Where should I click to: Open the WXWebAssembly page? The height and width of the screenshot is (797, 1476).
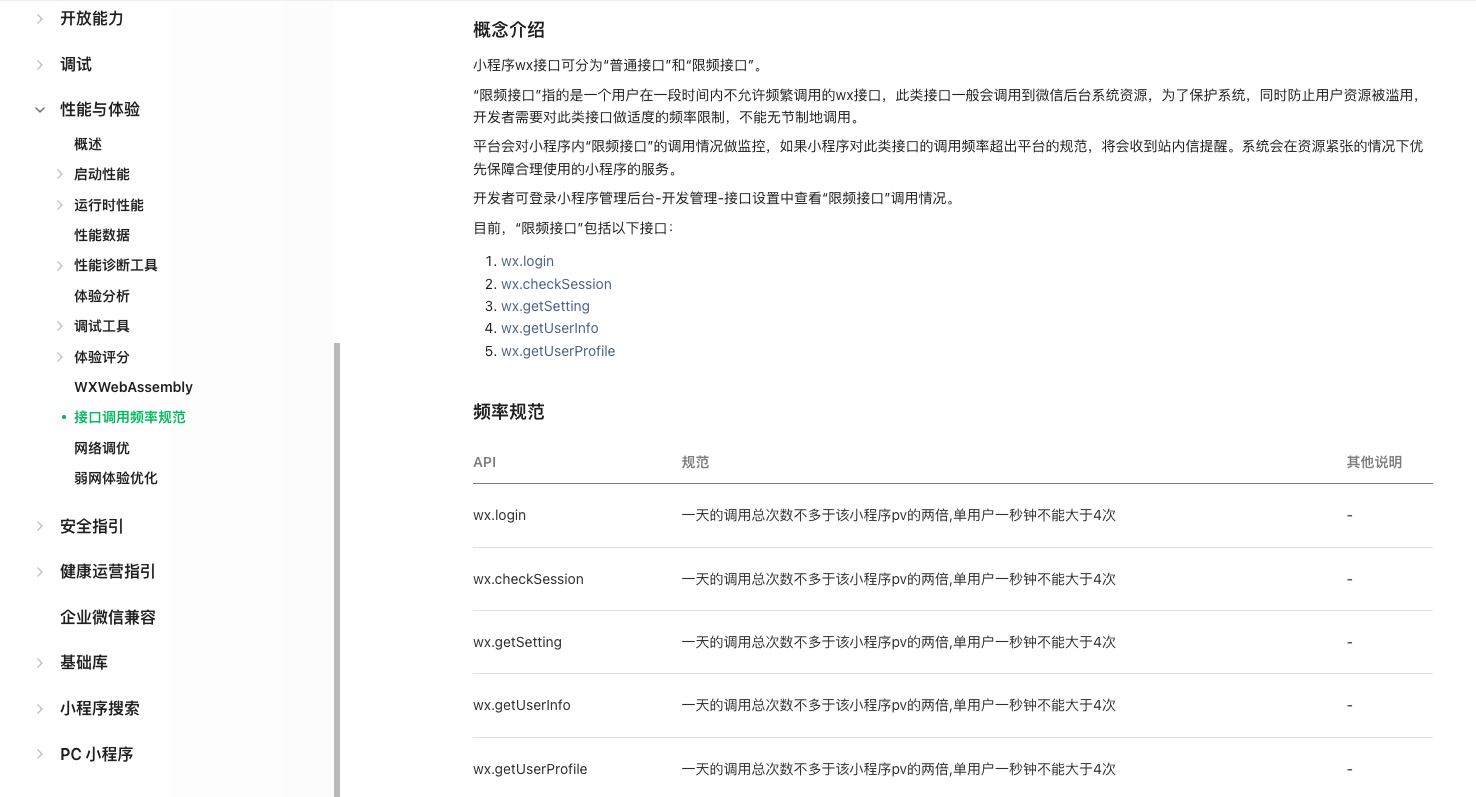click(x=133, y=387)
